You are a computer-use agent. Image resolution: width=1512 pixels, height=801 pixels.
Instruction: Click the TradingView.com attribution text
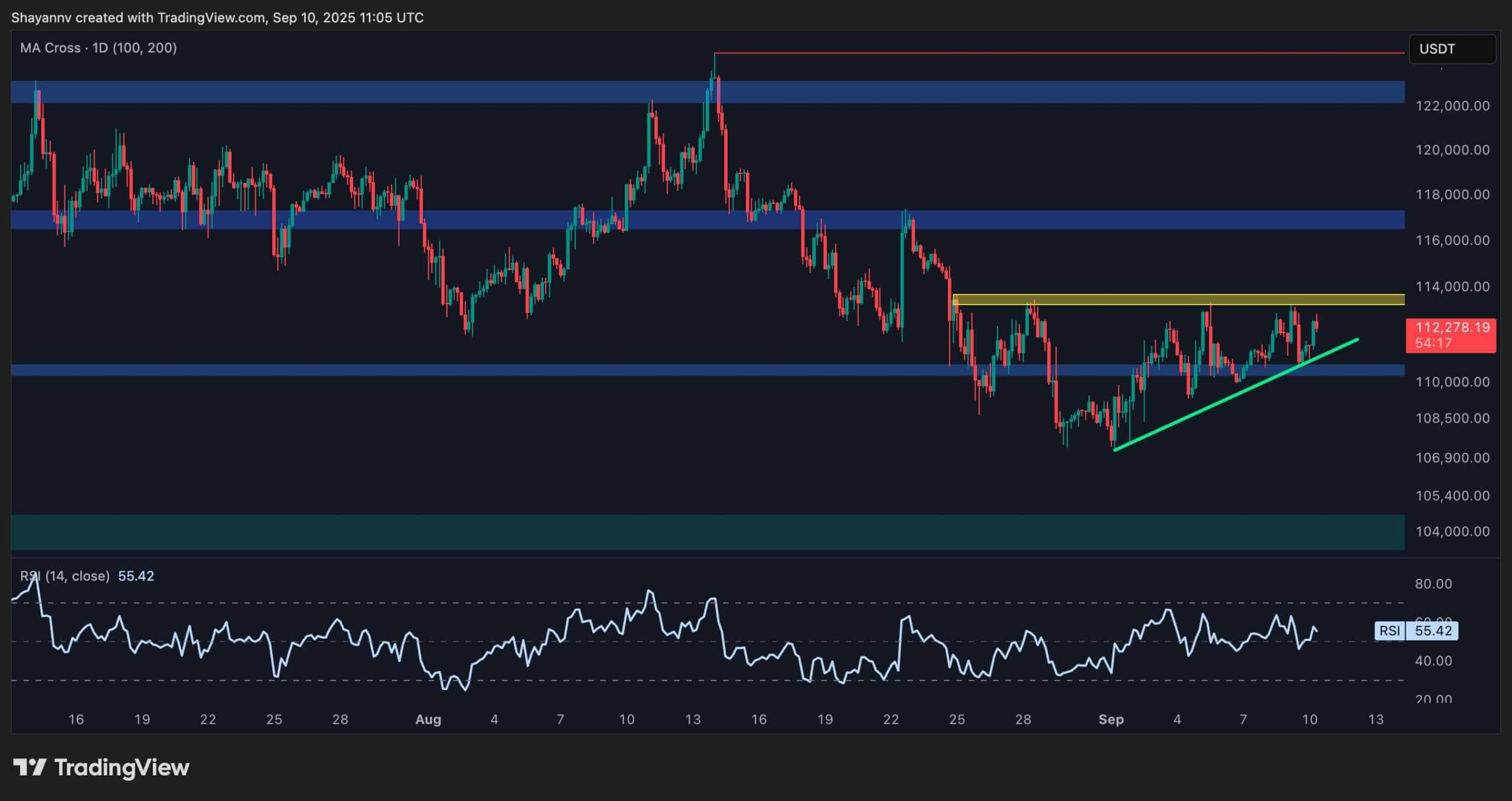211,18
